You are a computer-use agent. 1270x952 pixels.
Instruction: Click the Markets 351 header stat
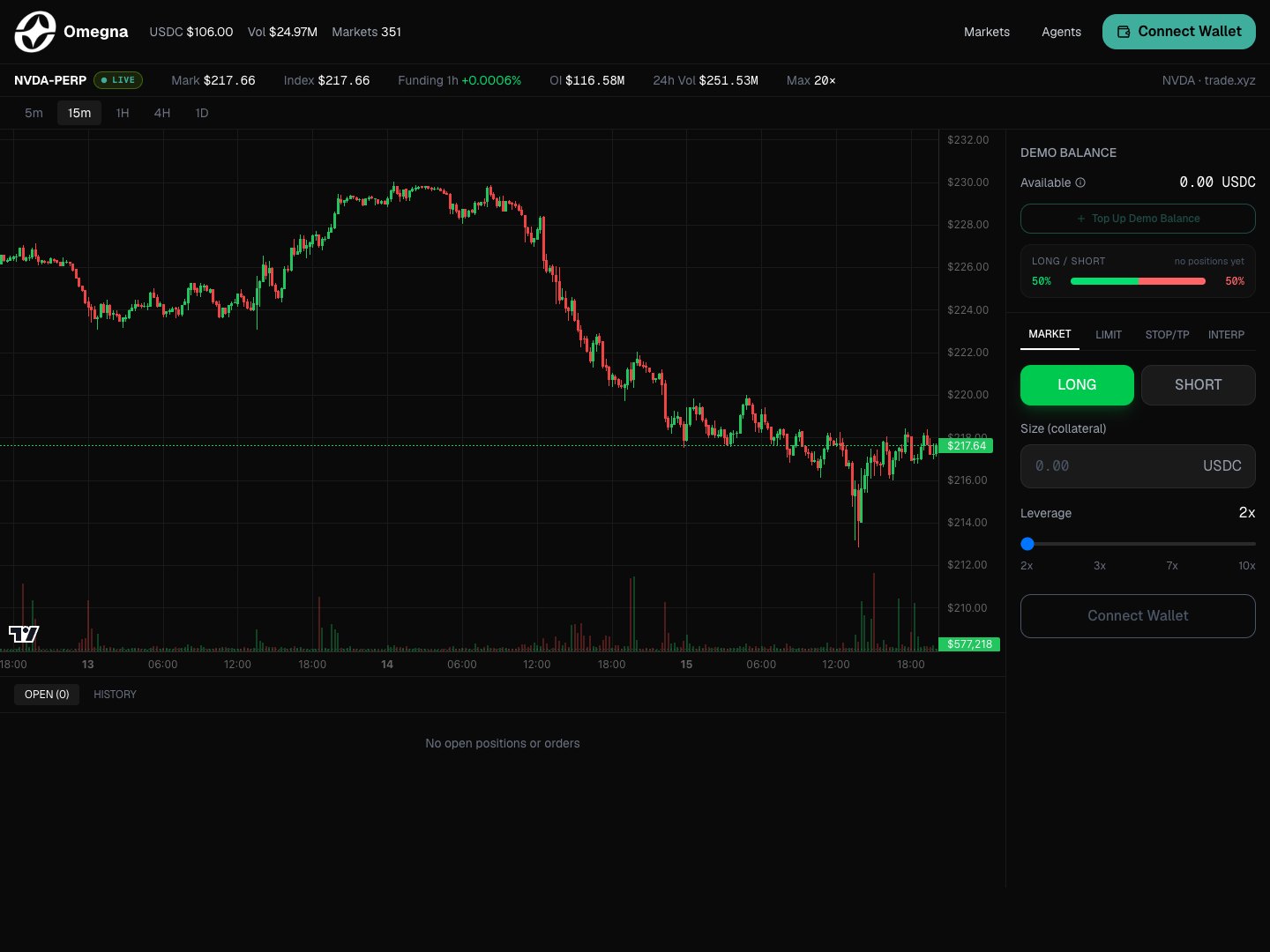point(366,32)
